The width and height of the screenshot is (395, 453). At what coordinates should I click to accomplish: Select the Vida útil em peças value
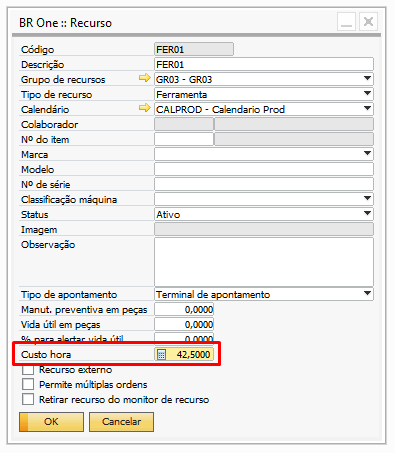click(x=184, y=324)
